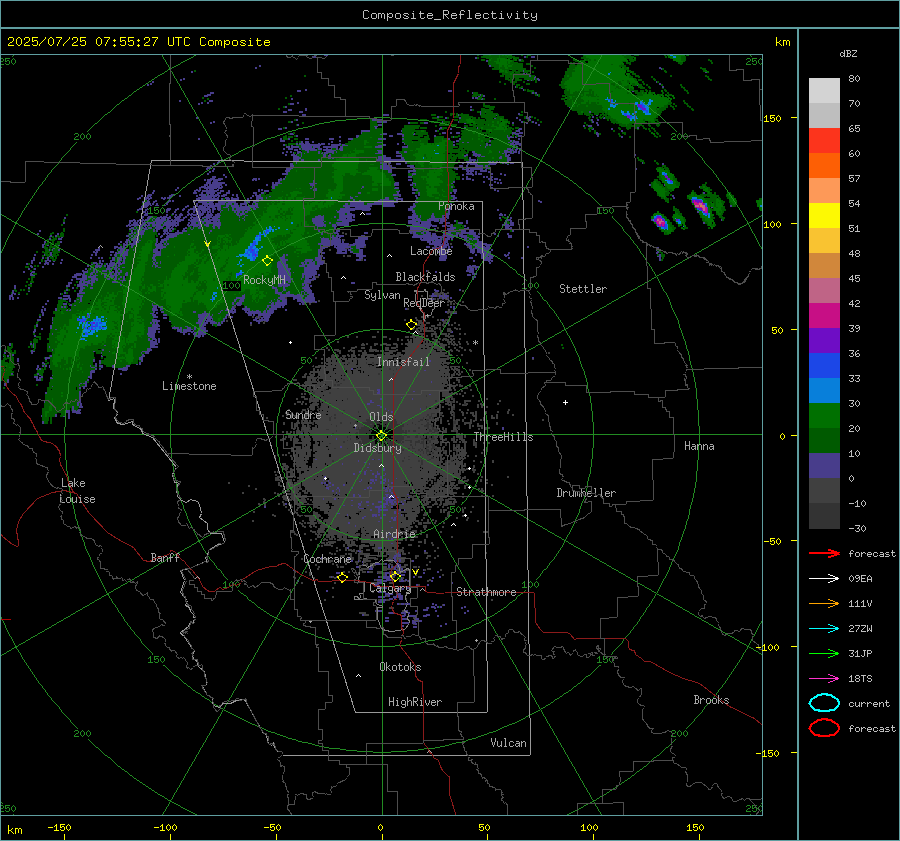
Task: Click the Drumheller city label
Action: [x=586, y=493]
